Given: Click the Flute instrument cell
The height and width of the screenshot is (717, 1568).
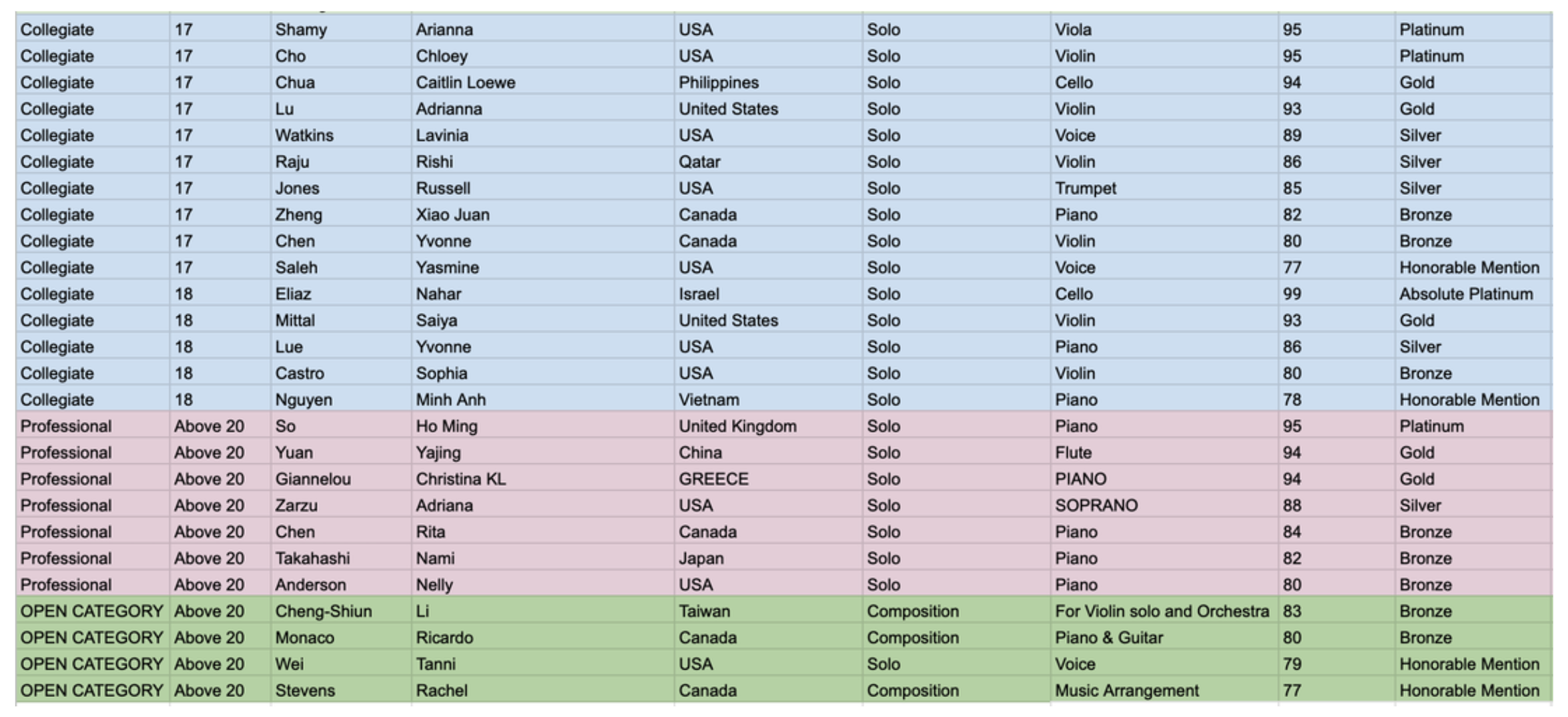Looking at the screenshot, I should (1073, 453).
